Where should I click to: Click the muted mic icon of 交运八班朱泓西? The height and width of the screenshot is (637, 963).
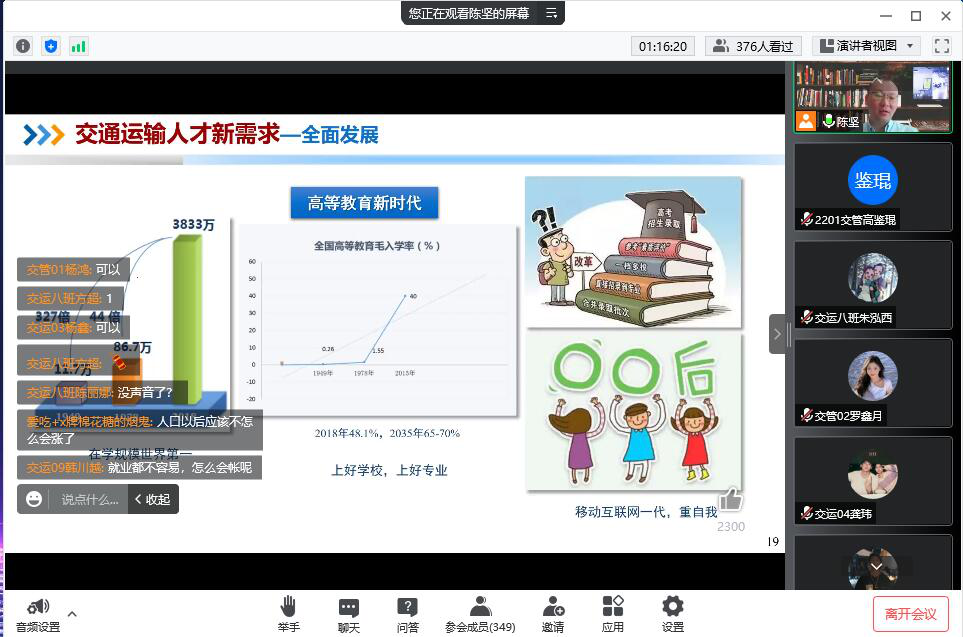(806, 318)
